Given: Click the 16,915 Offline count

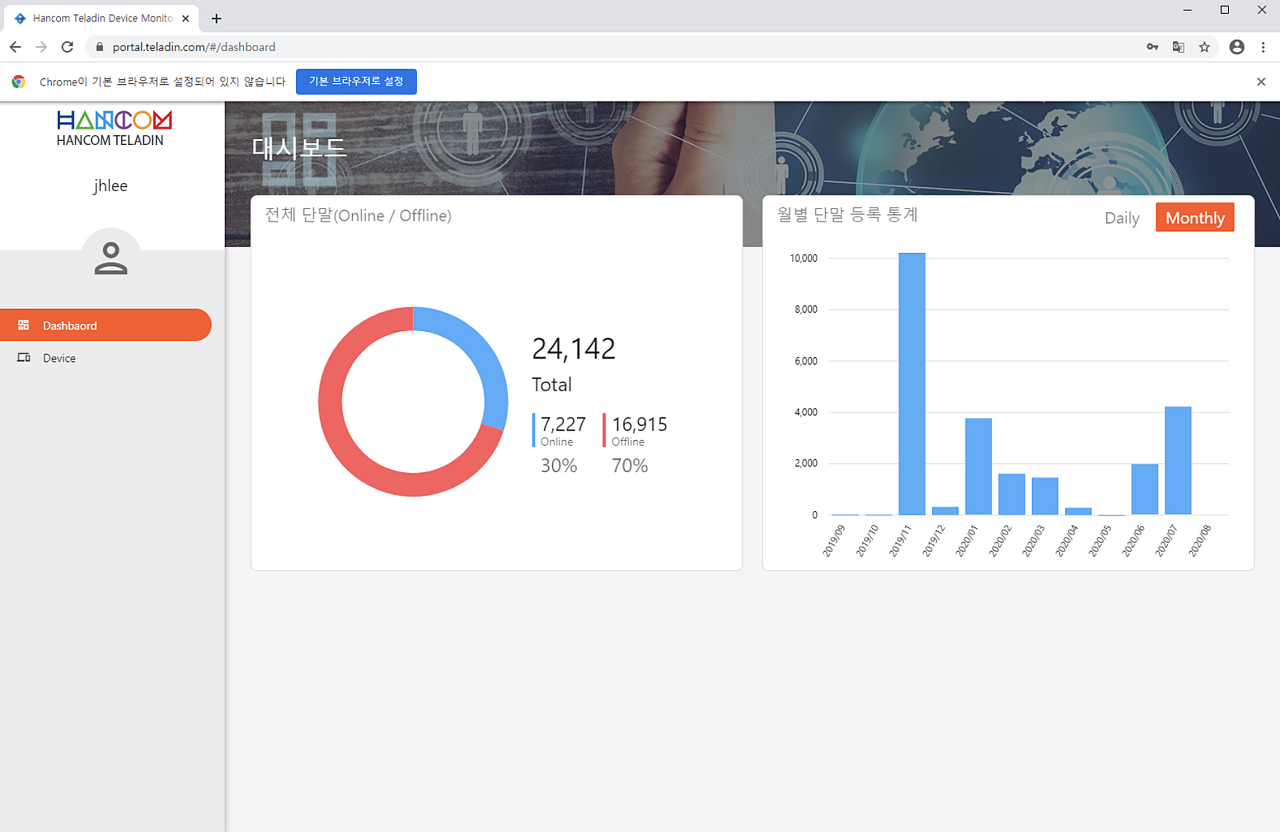Looking at the screenshot, I should click(640, 424).
